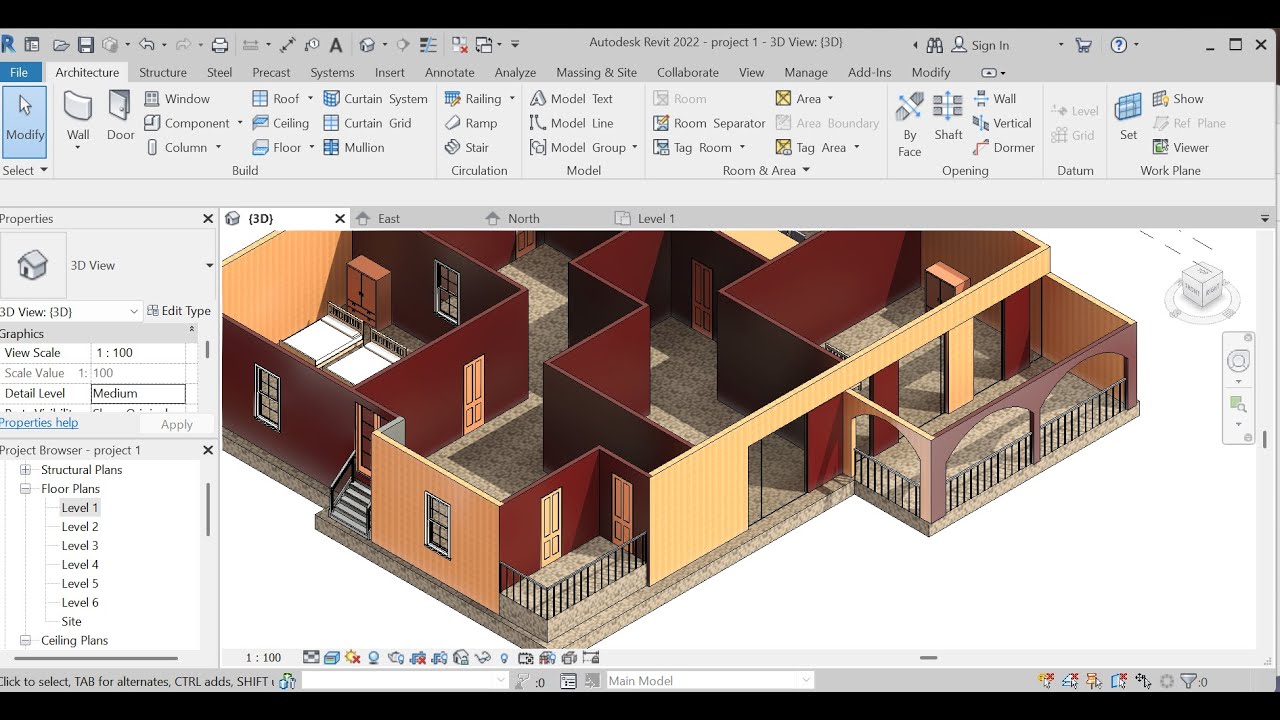Click Temporary Hide/Isolate sunglasses icon

point(482,658)
